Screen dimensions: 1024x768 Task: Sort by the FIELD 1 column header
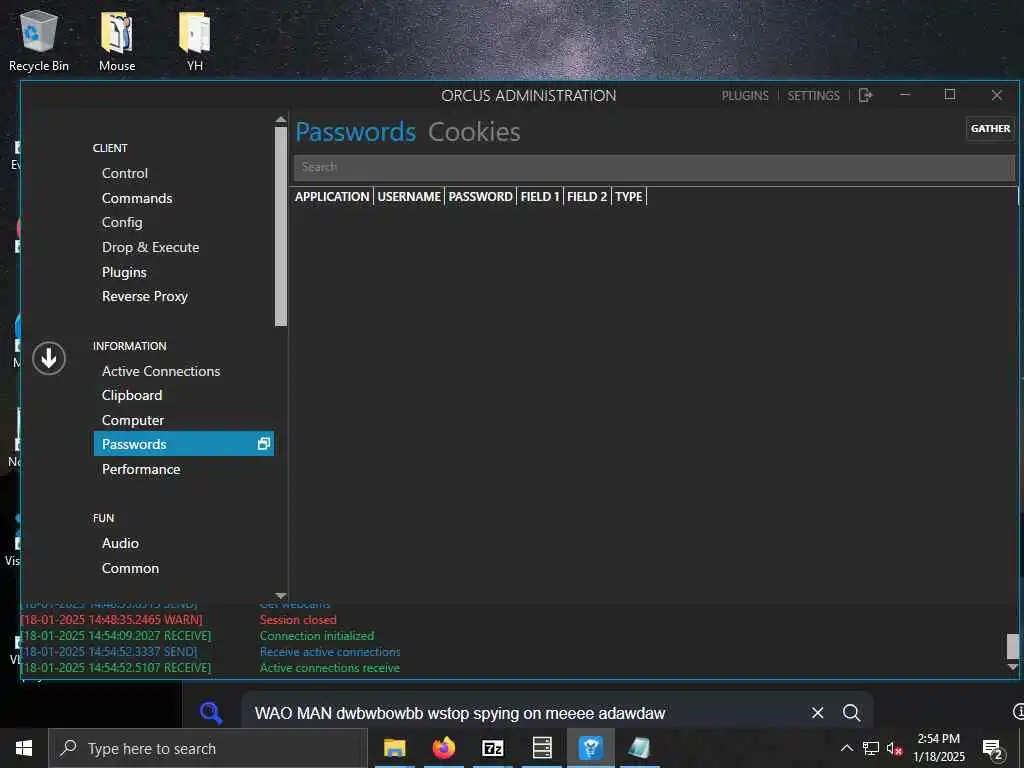(539, 197)
